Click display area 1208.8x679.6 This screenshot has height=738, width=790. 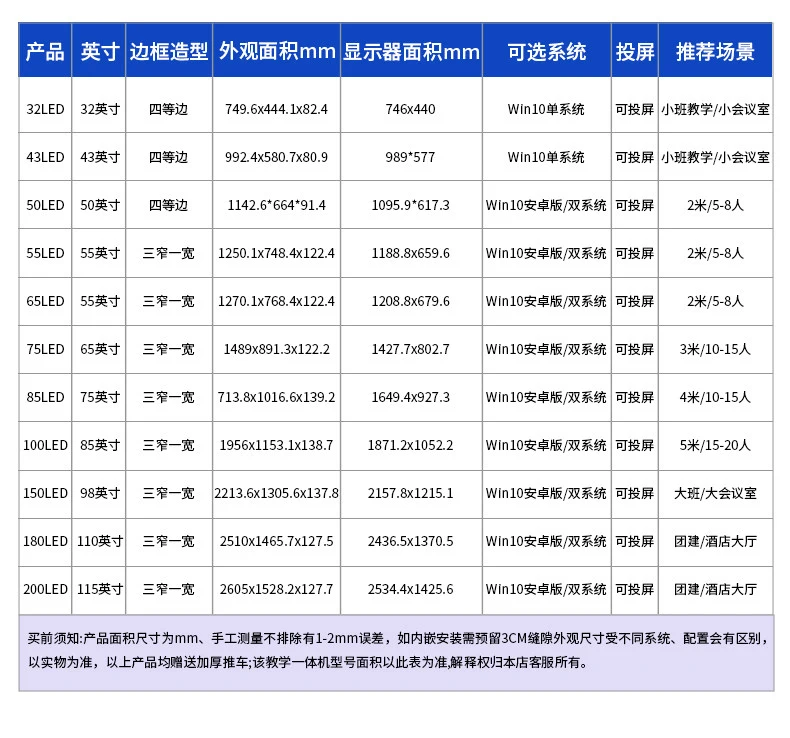(x=411, y=301)
